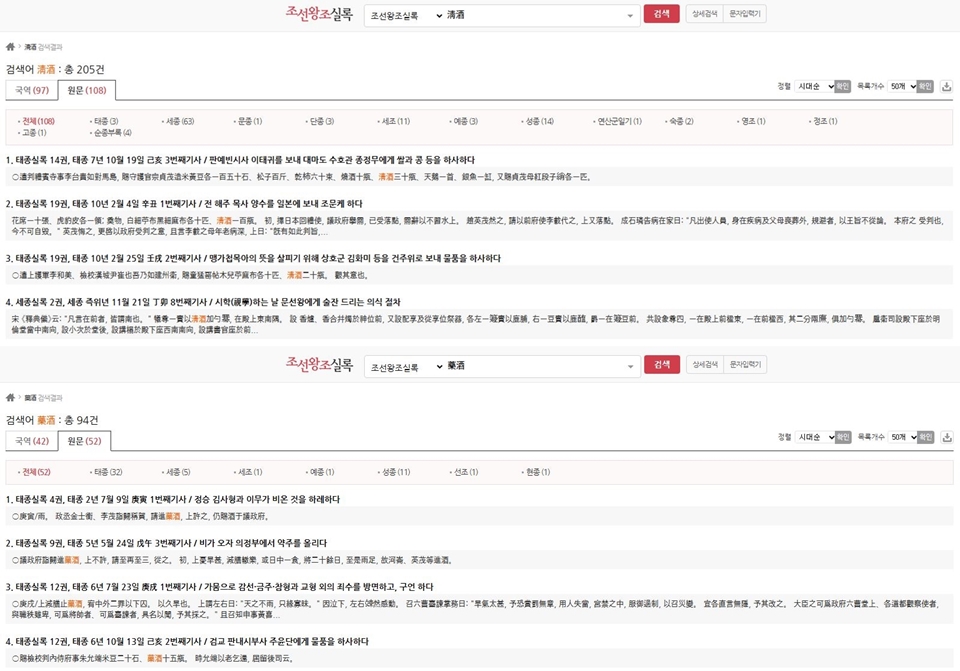Filter 淸酒 results by 세종 (63)

click(x=178, y=121)
